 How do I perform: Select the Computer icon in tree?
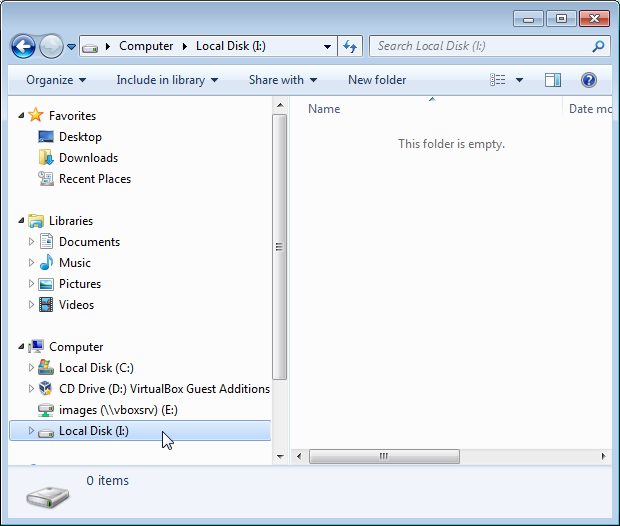point(36,346)
